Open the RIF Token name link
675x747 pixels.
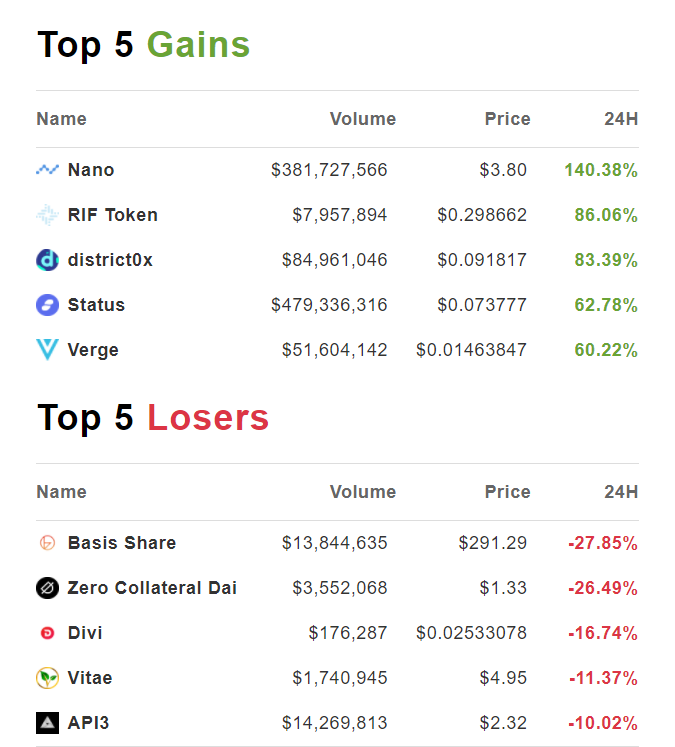112,215
